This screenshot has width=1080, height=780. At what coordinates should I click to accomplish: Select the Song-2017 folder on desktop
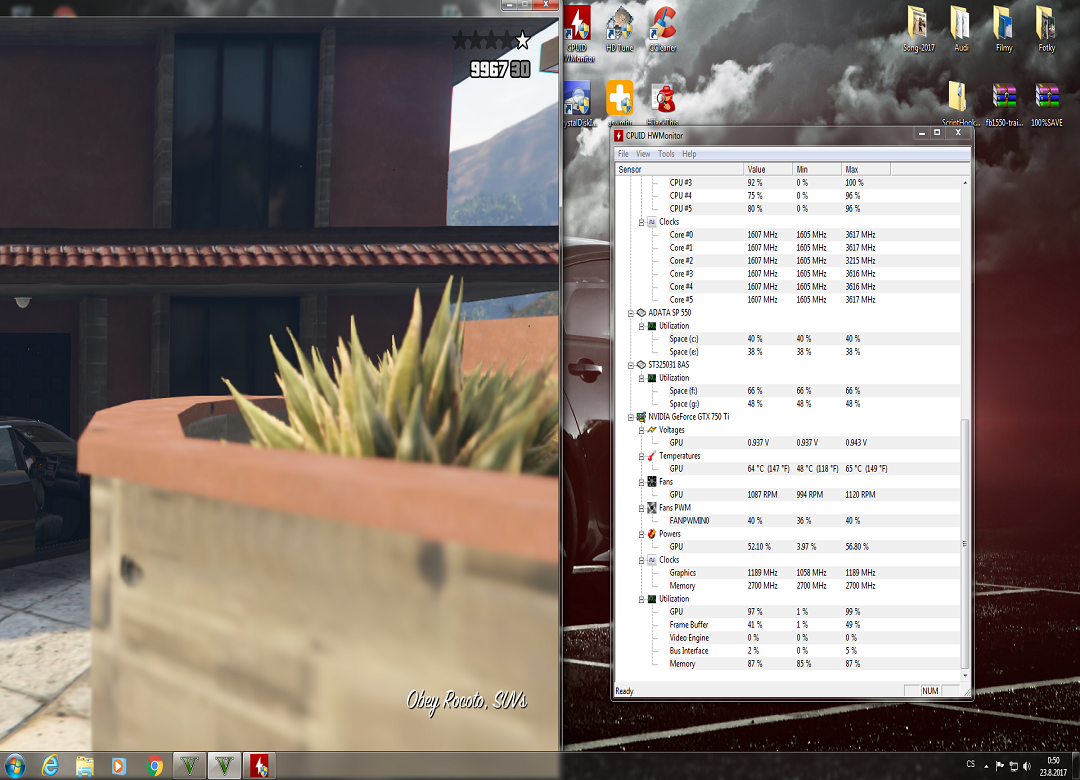(919, 29)
